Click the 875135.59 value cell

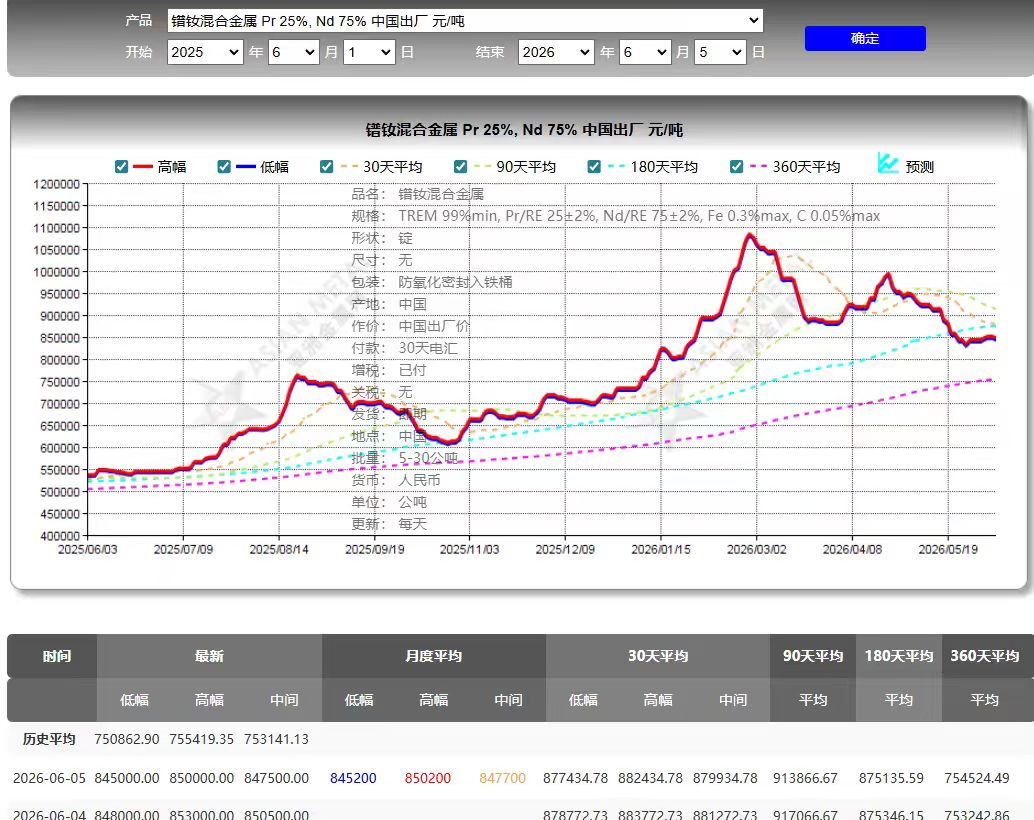click(892, 778)
